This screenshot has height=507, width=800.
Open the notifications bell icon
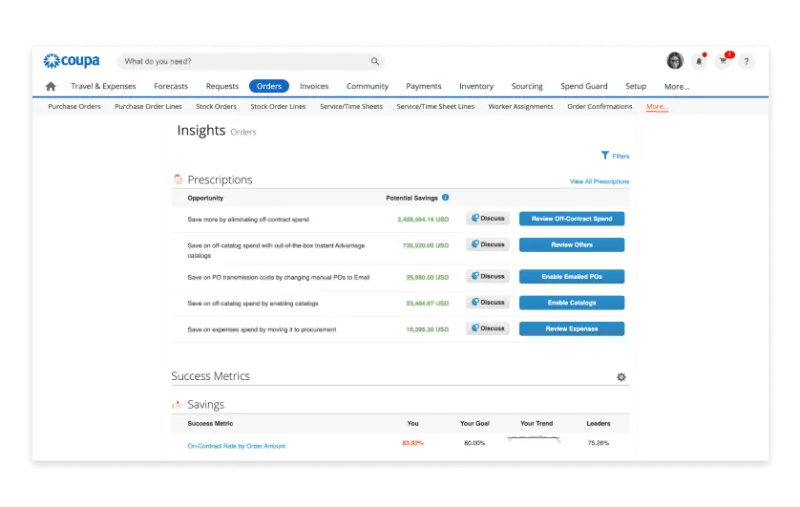point(699,61)
